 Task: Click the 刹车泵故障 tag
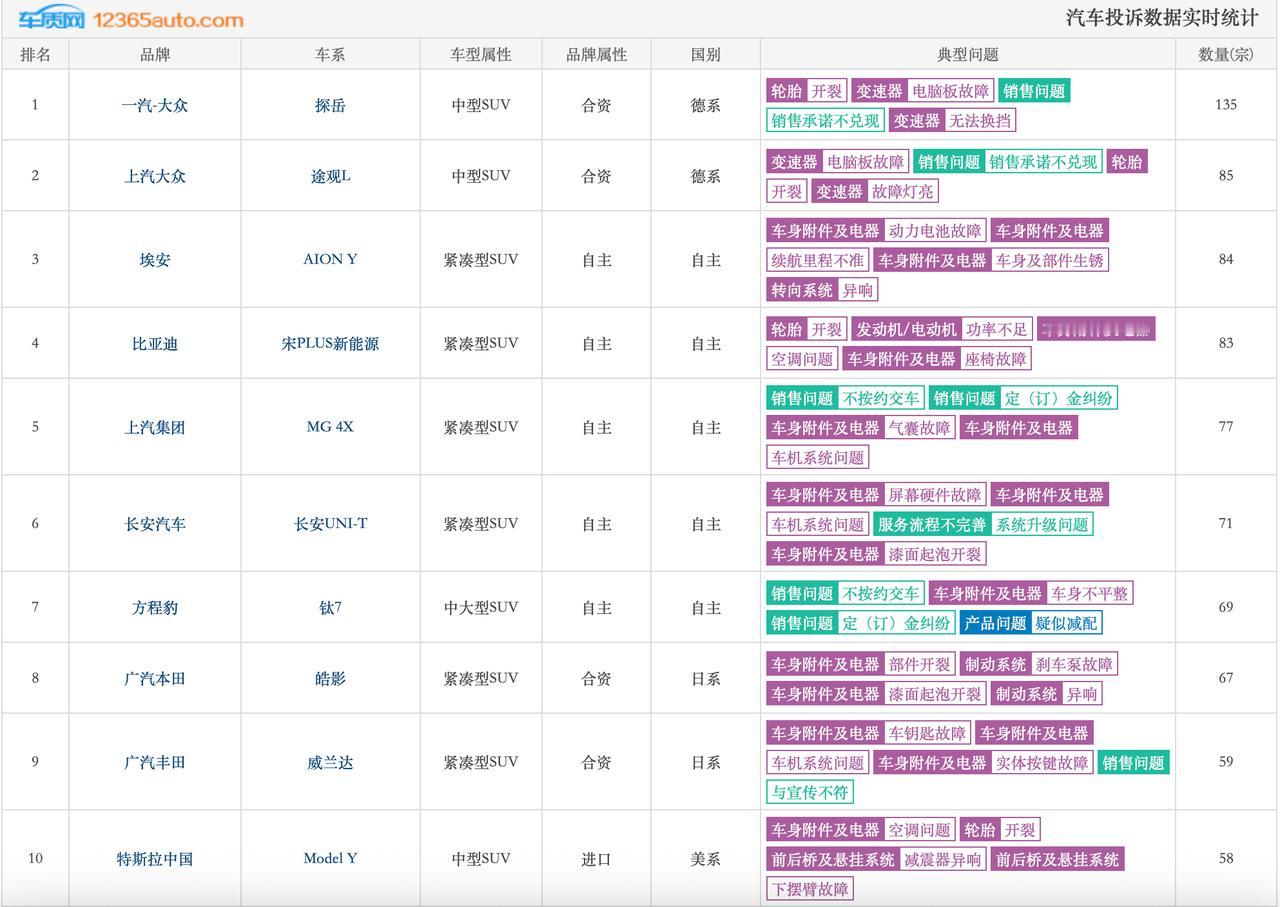point(1074,664)
